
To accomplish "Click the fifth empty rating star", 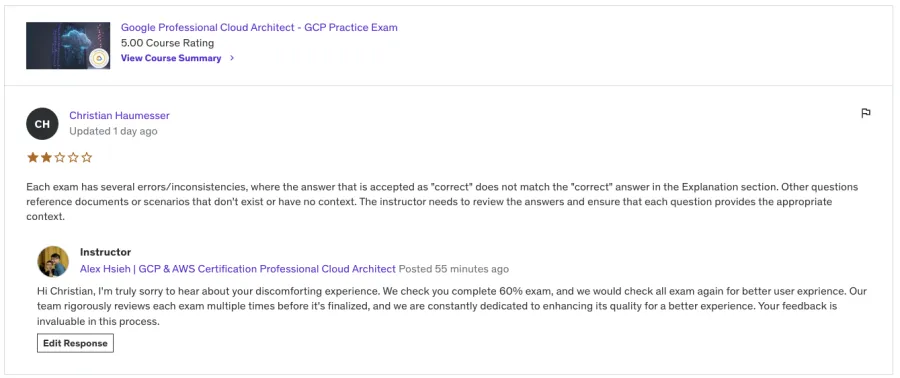I will click(87, 157).
